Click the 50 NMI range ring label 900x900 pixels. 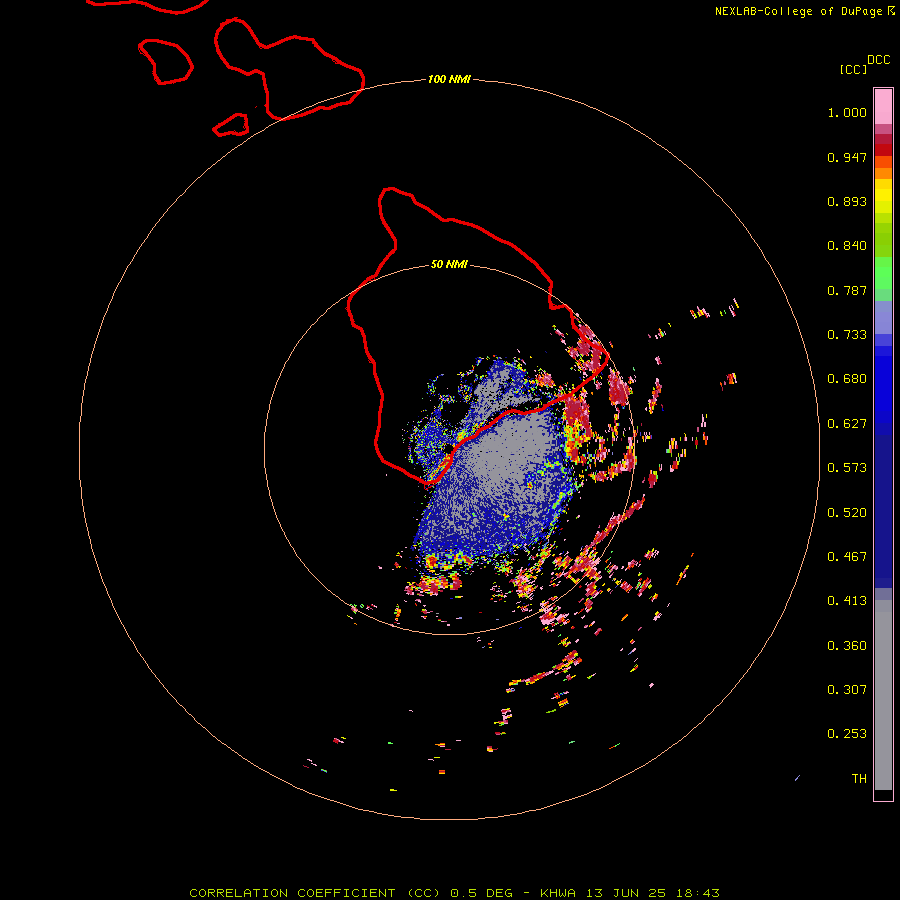tap(449, 264)
